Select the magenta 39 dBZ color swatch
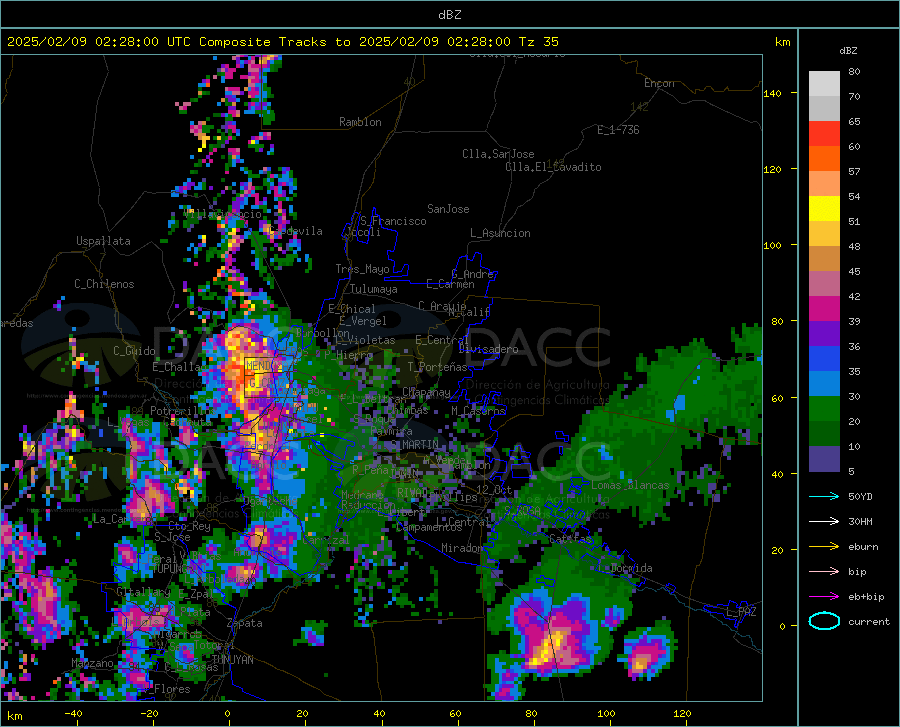This screenshot has width=900, height=727. (x=824, y=309)
